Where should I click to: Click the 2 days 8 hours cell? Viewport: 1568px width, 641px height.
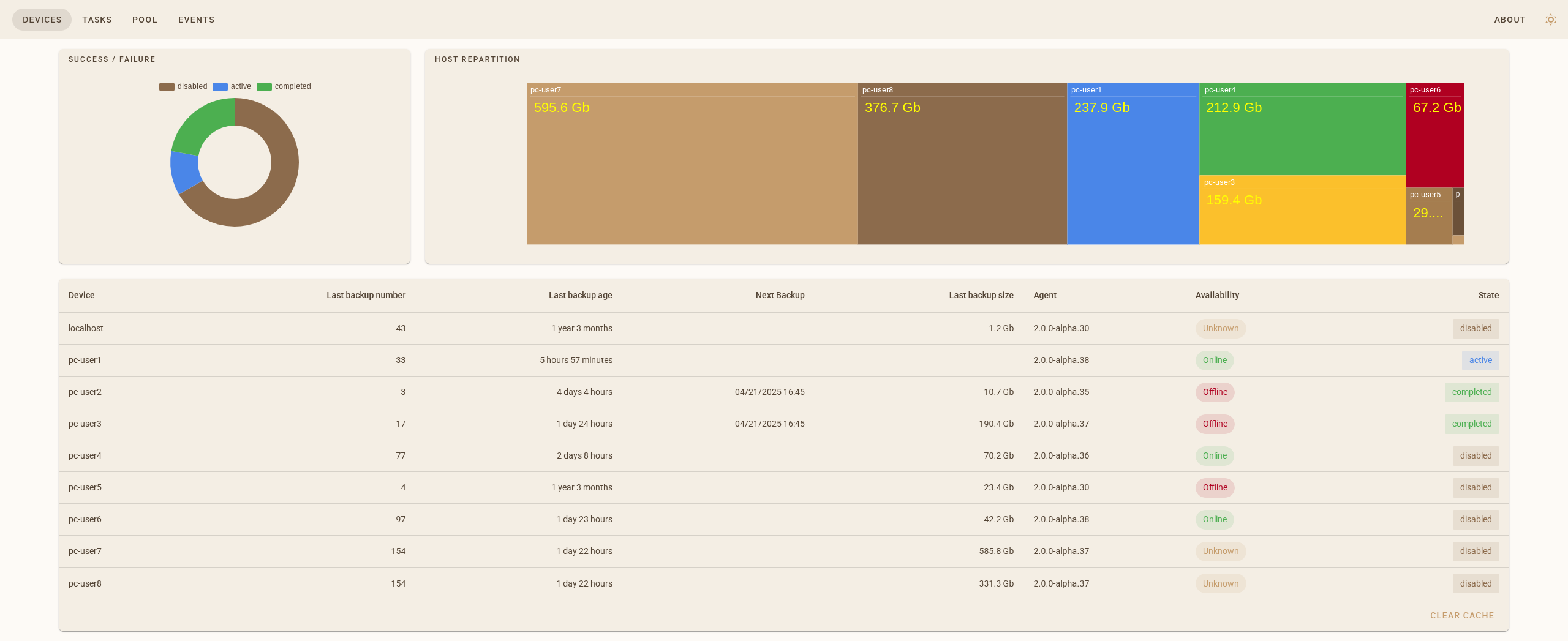584,456
